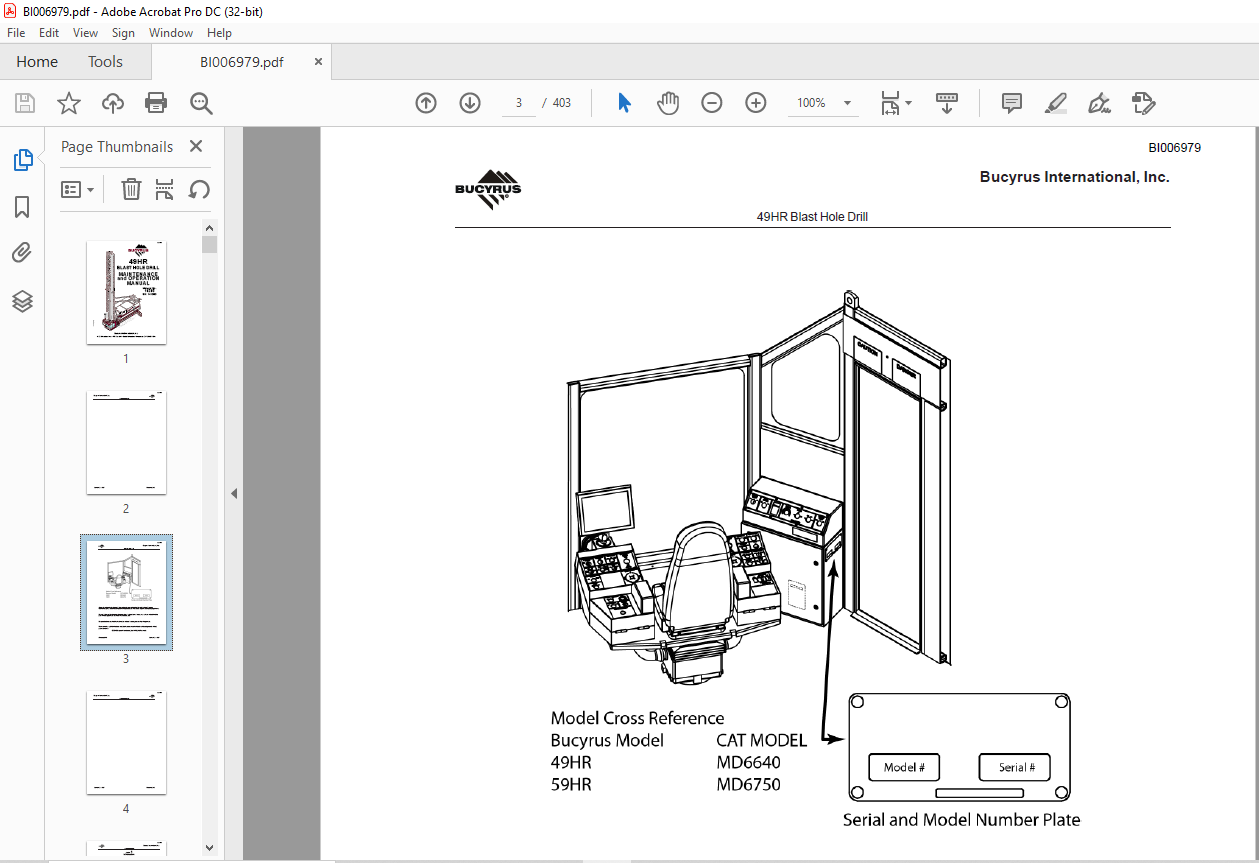
Task: Collapse the navigation pane with the arrow
Action: tap(234, 494)
